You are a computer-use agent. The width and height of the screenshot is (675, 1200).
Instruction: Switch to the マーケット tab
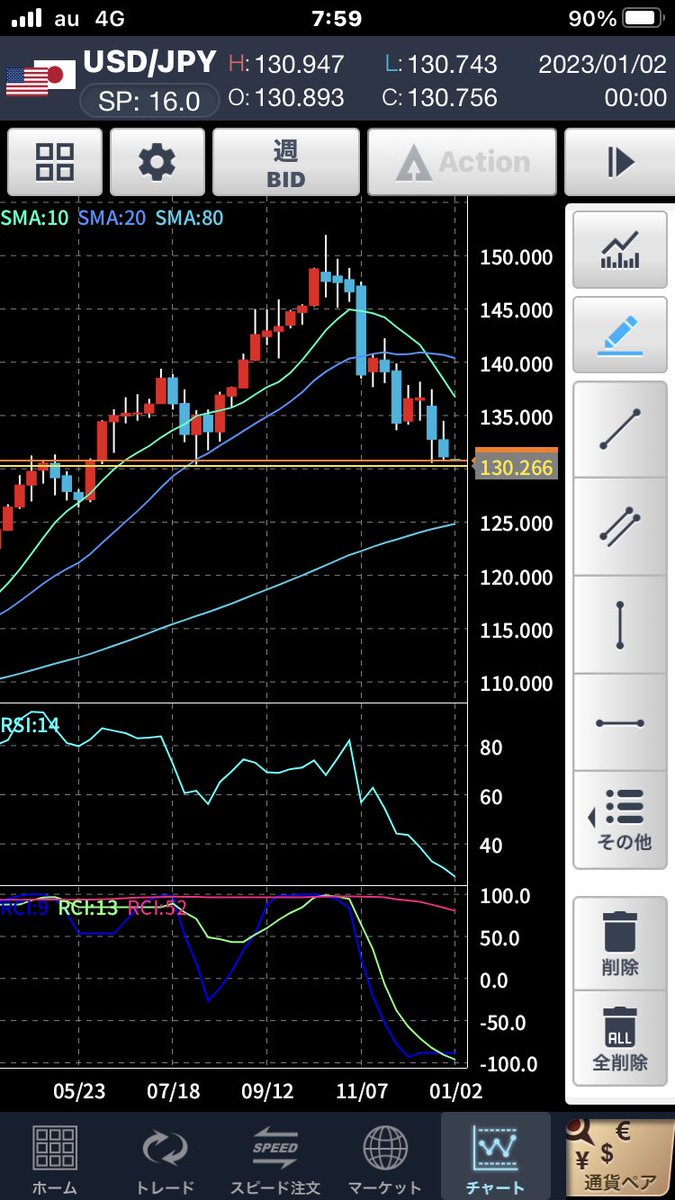point(385,1157)
